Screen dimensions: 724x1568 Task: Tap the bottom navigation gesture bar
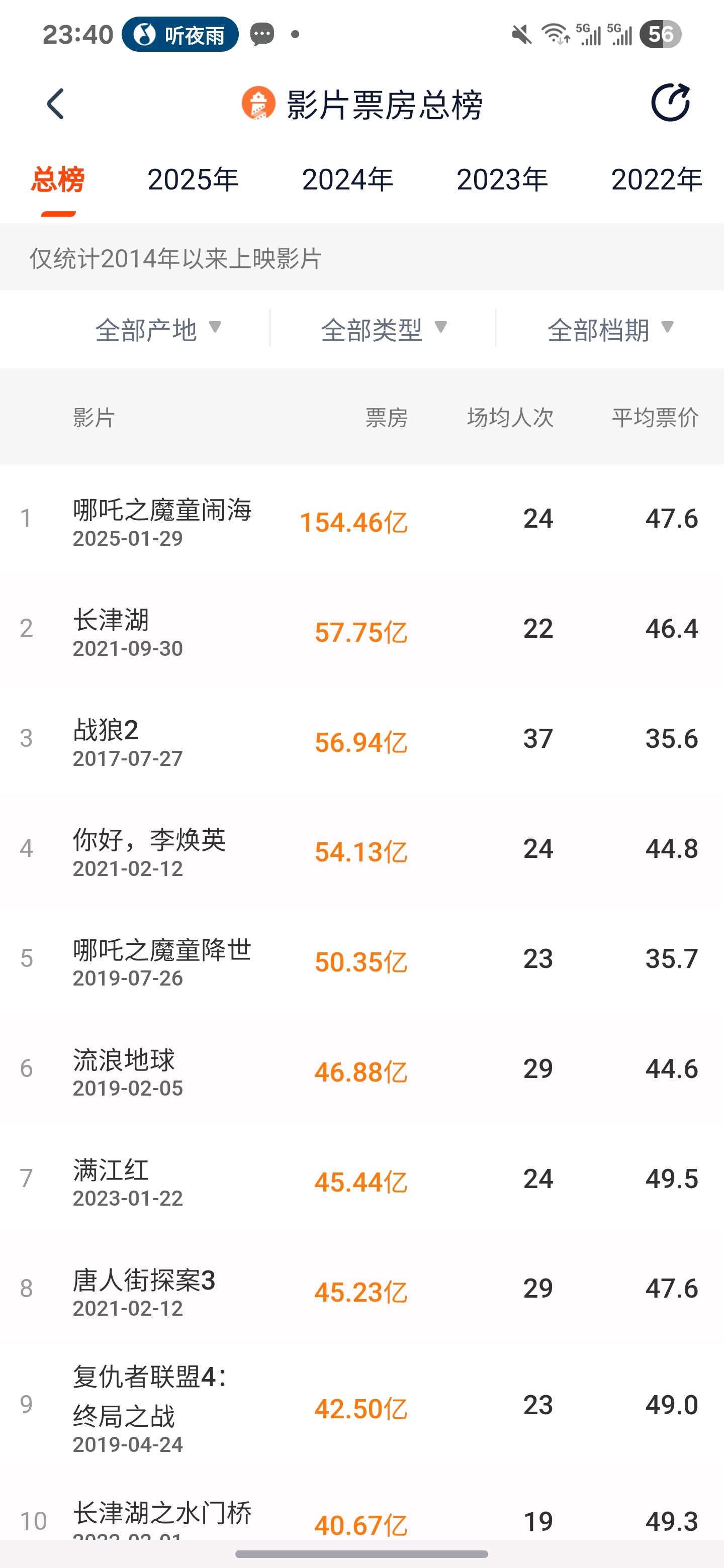click(x=361, y=1553)
